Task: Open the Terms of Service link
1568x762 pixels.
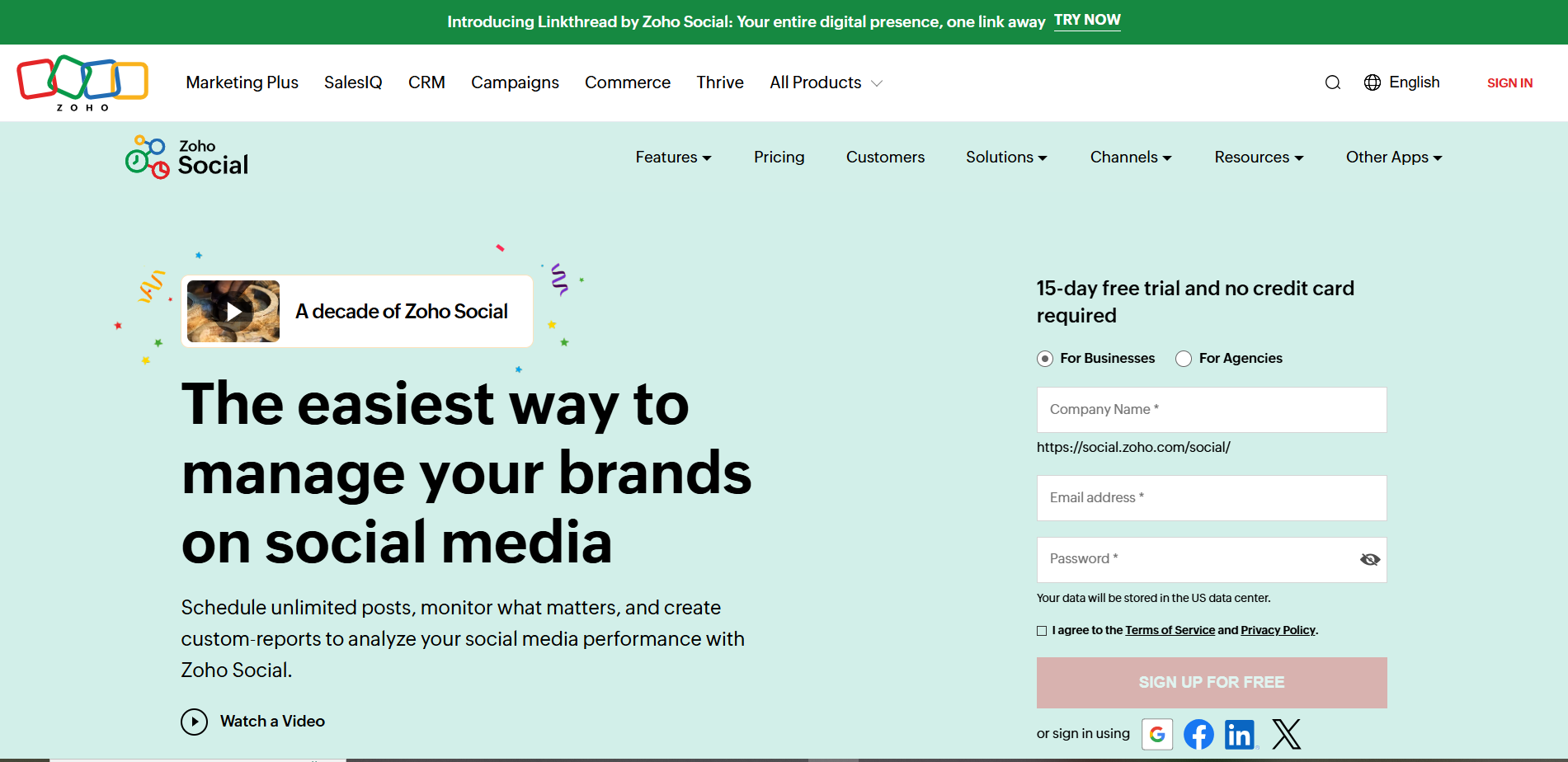Action: click(1170, 630)
